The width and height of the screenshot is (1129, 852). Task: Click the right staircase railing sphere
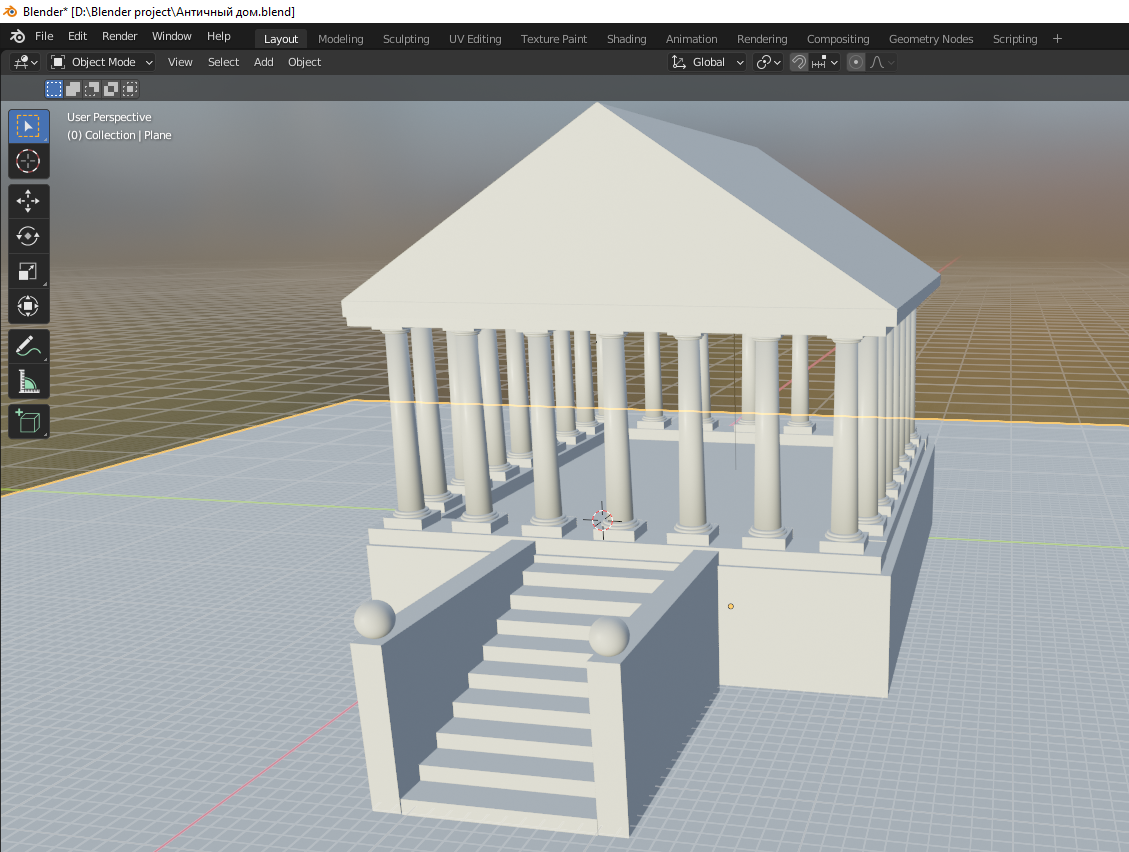pyautogui.click(x=609, y=636)
